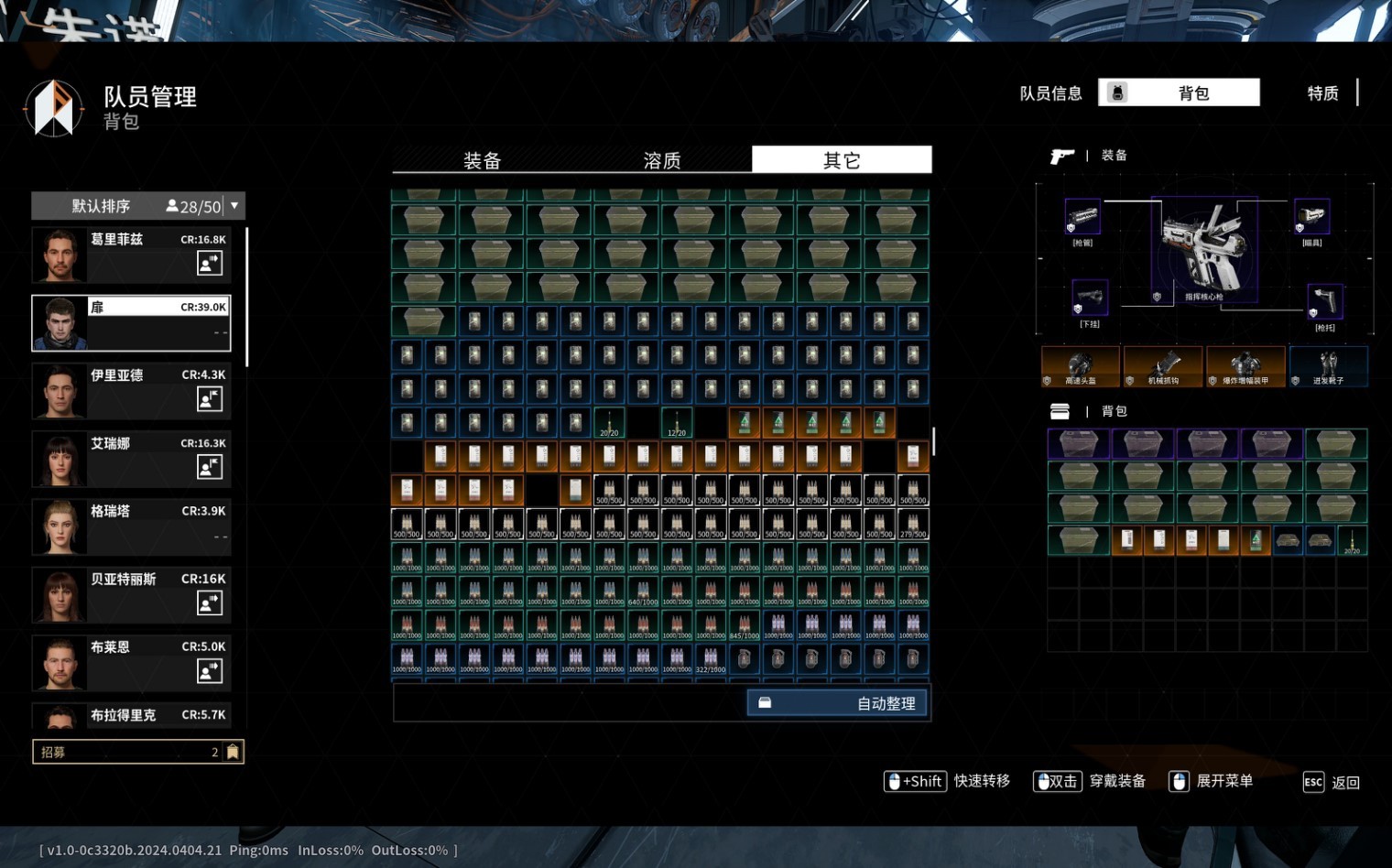Image resolution: width=1392 pixels, height=868 pixels.
Task: Click the stock attachment slot [枪托]
Action: pyautogui.click(x=1324, y=300)
